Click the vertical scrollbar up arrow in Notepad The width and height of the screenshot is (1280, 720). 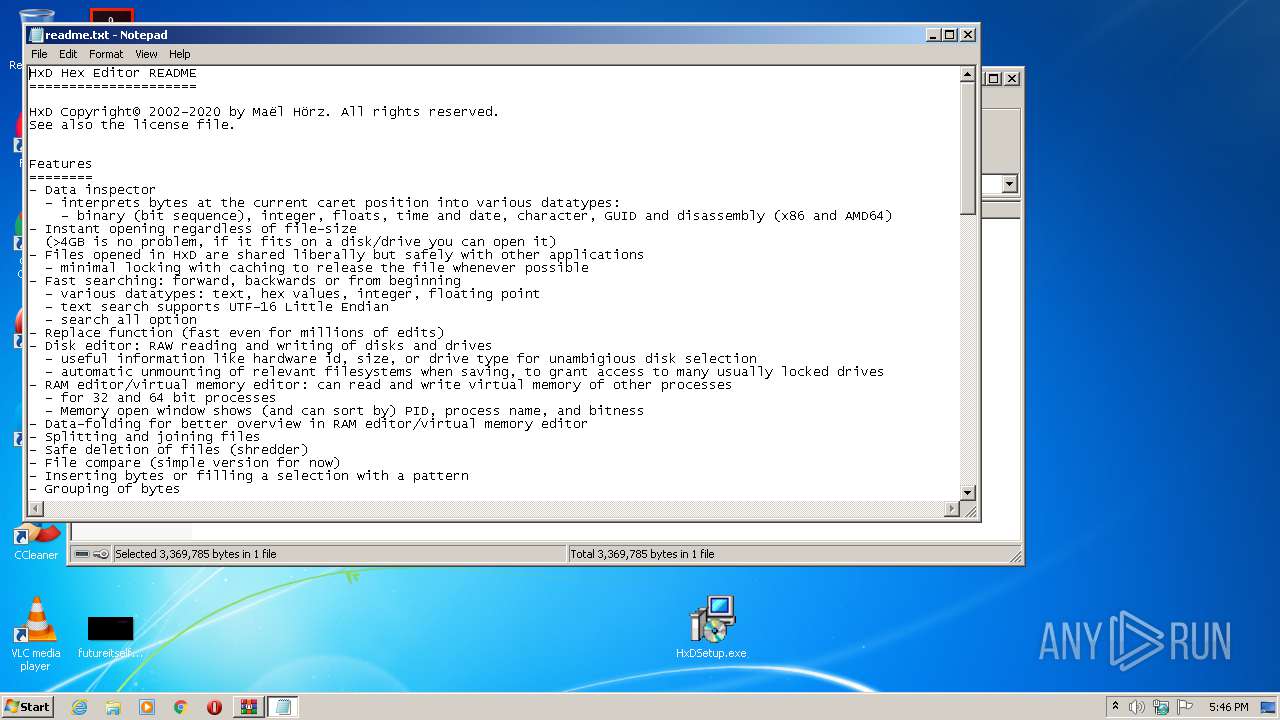coord(967,75)
